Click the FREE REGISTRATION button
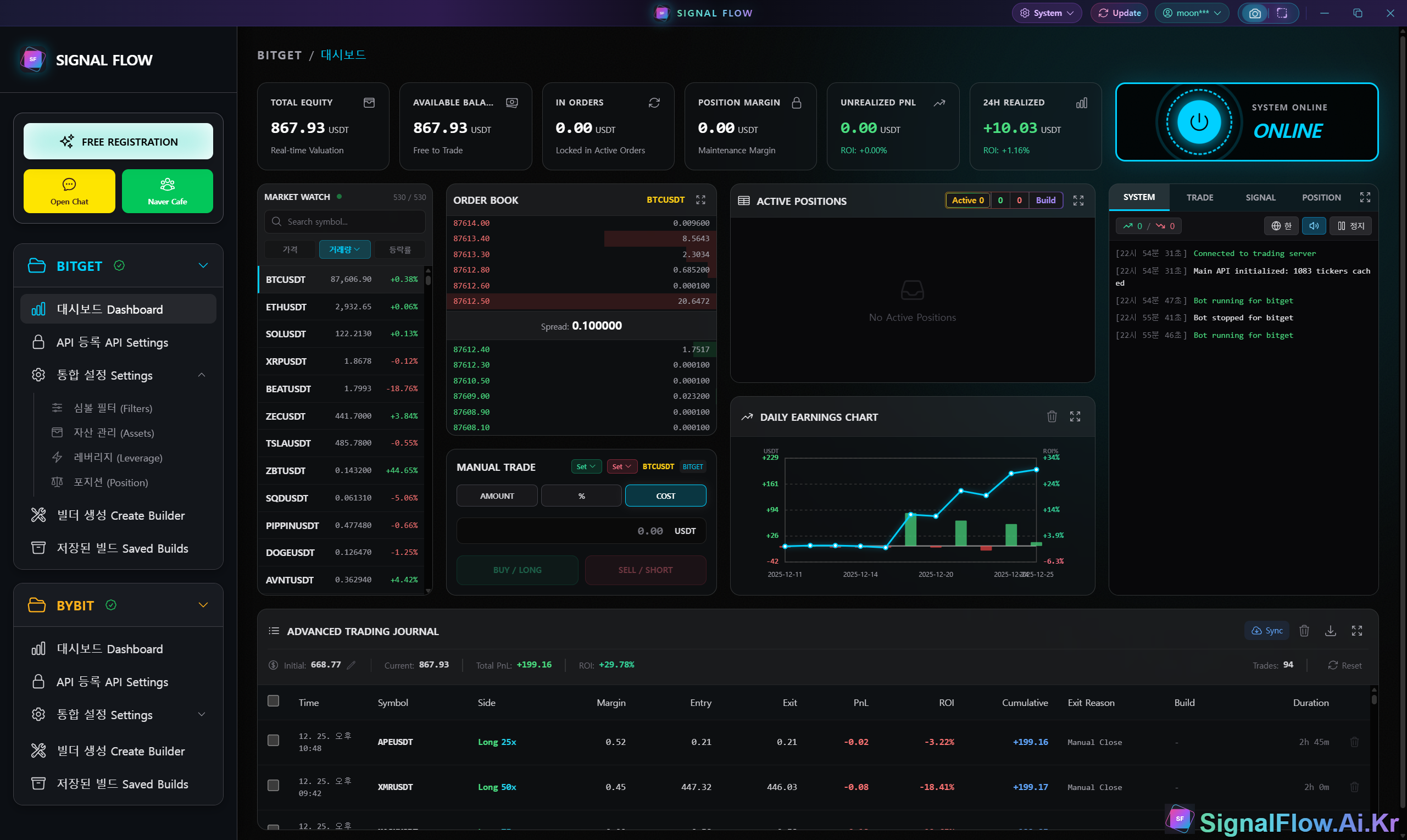Viewport: 1407px width, 840px height. 118,142
